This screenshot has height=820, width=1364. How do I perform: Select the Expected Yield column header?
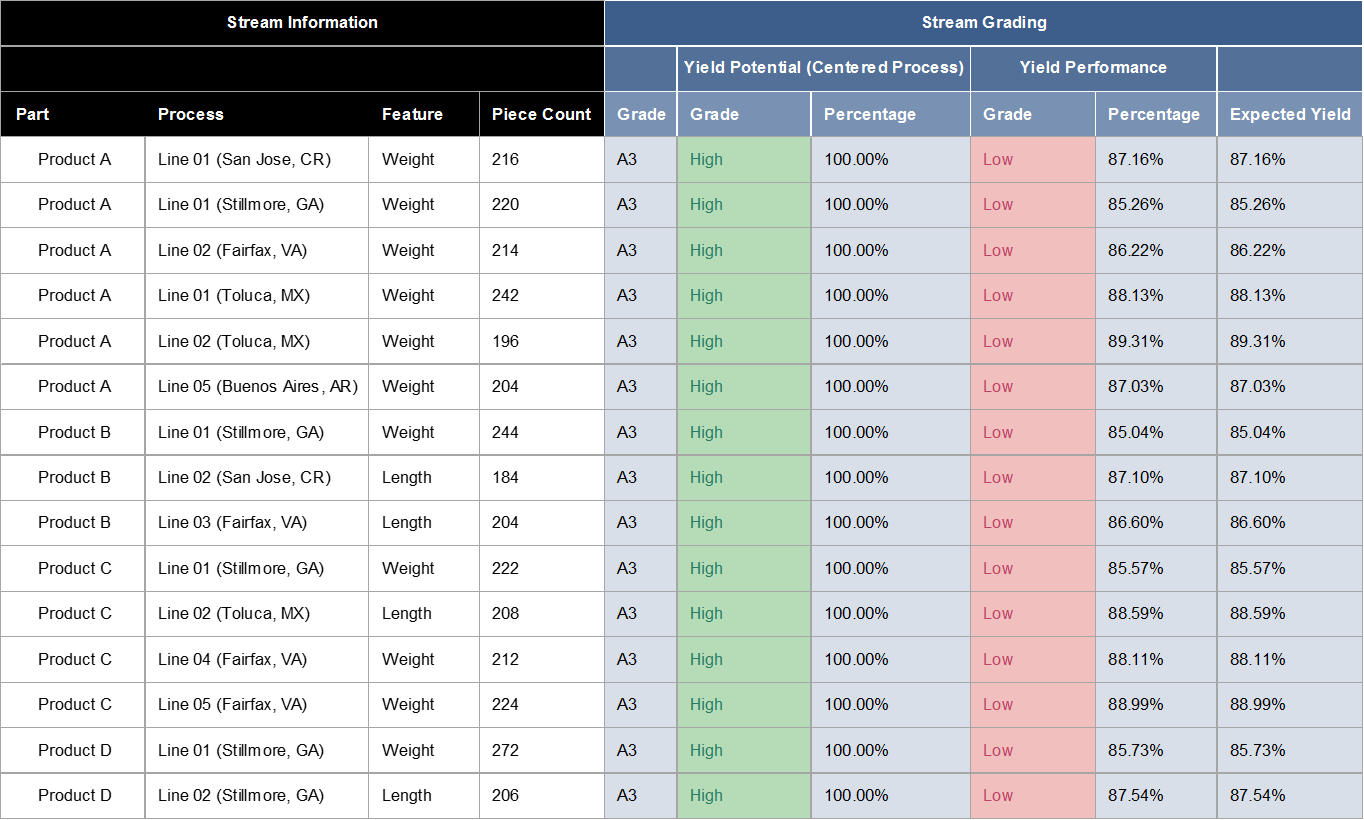click(1290, 114)
